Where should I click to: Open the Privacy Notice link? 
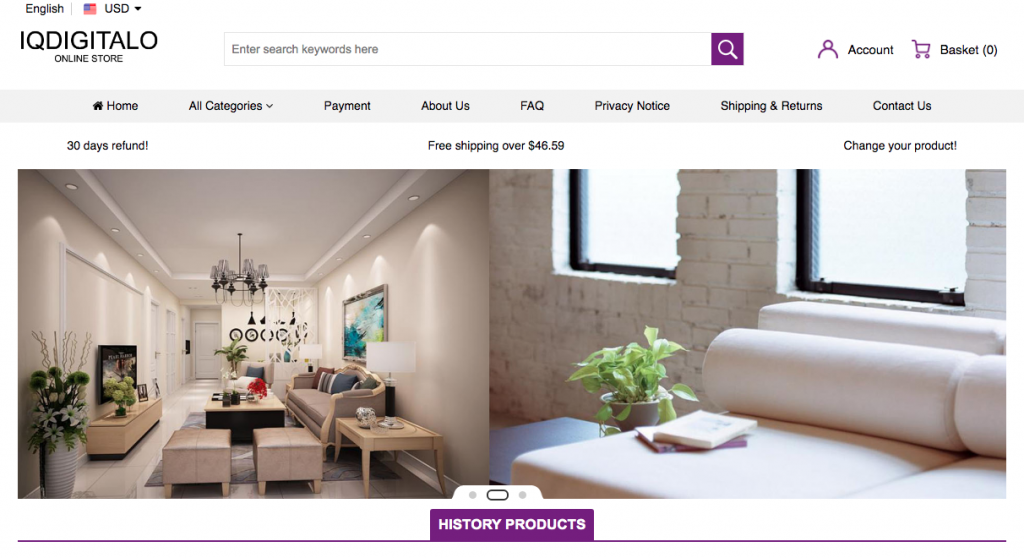click(632, 106)
